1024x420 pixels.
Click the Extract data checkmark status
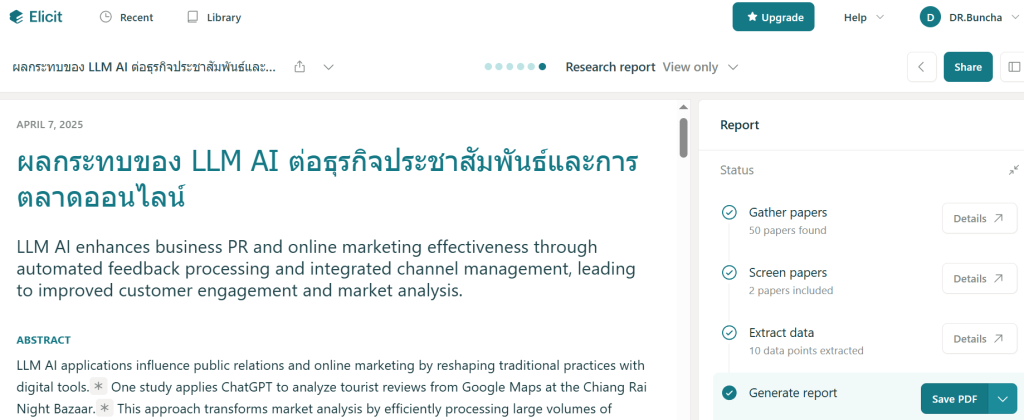(x=729, y=333)
